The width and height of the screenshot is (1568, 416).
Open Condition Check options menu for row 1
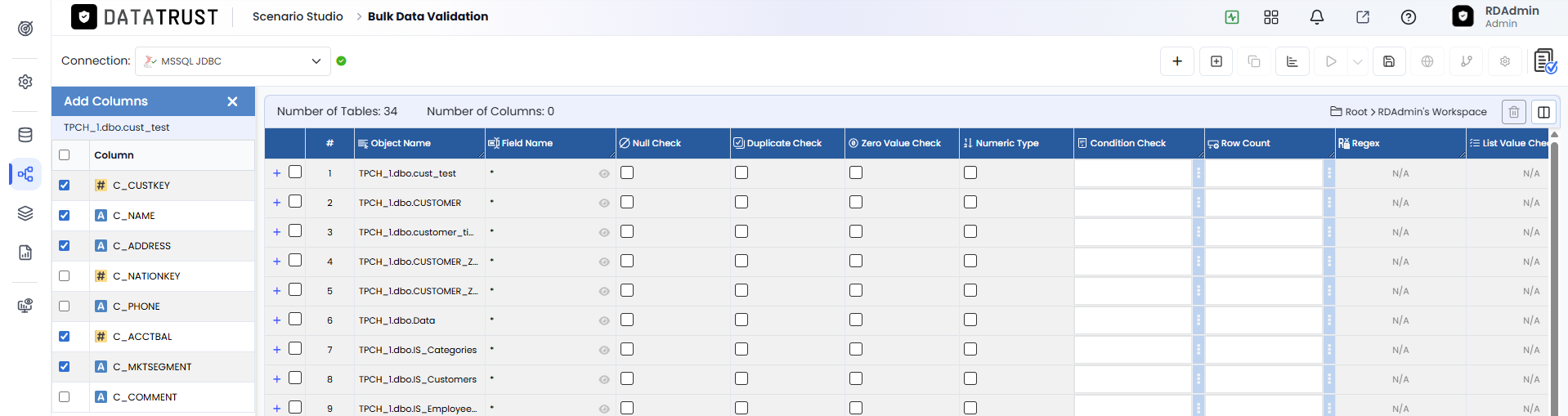(x=1198, y=173)
